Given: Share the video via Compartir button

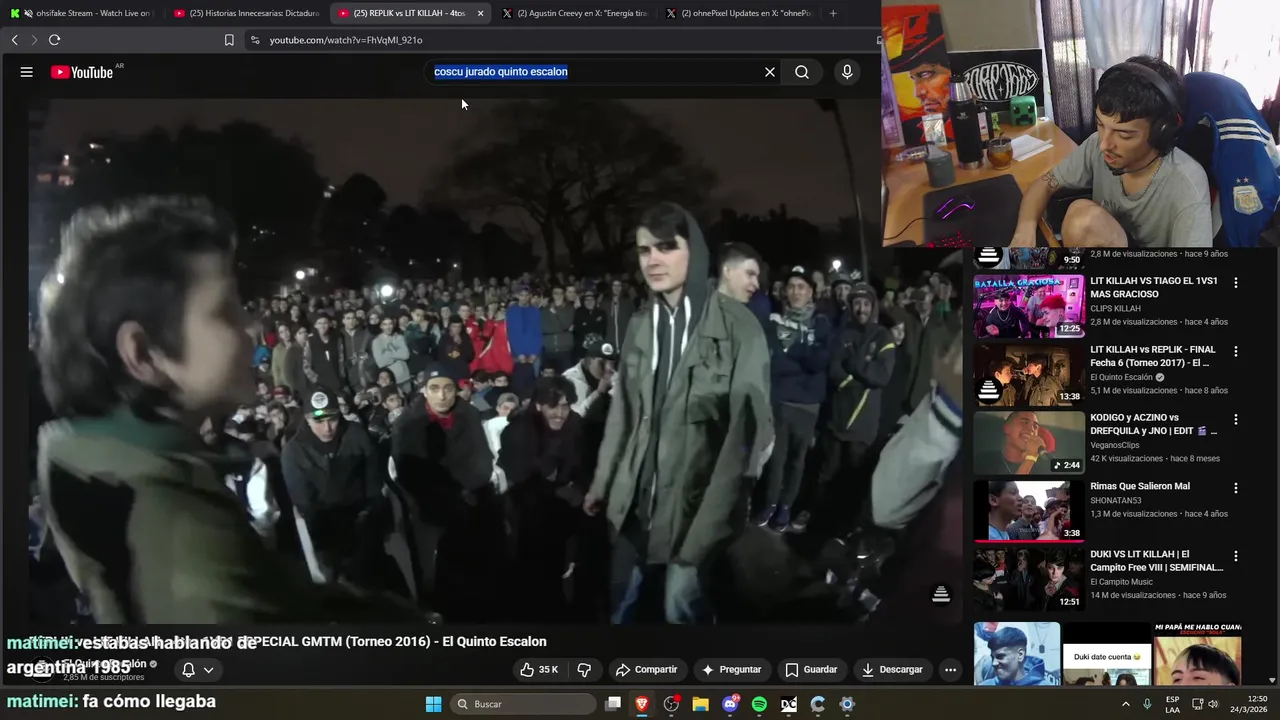Looking at the screenshot, I should (x=647, y=670).
